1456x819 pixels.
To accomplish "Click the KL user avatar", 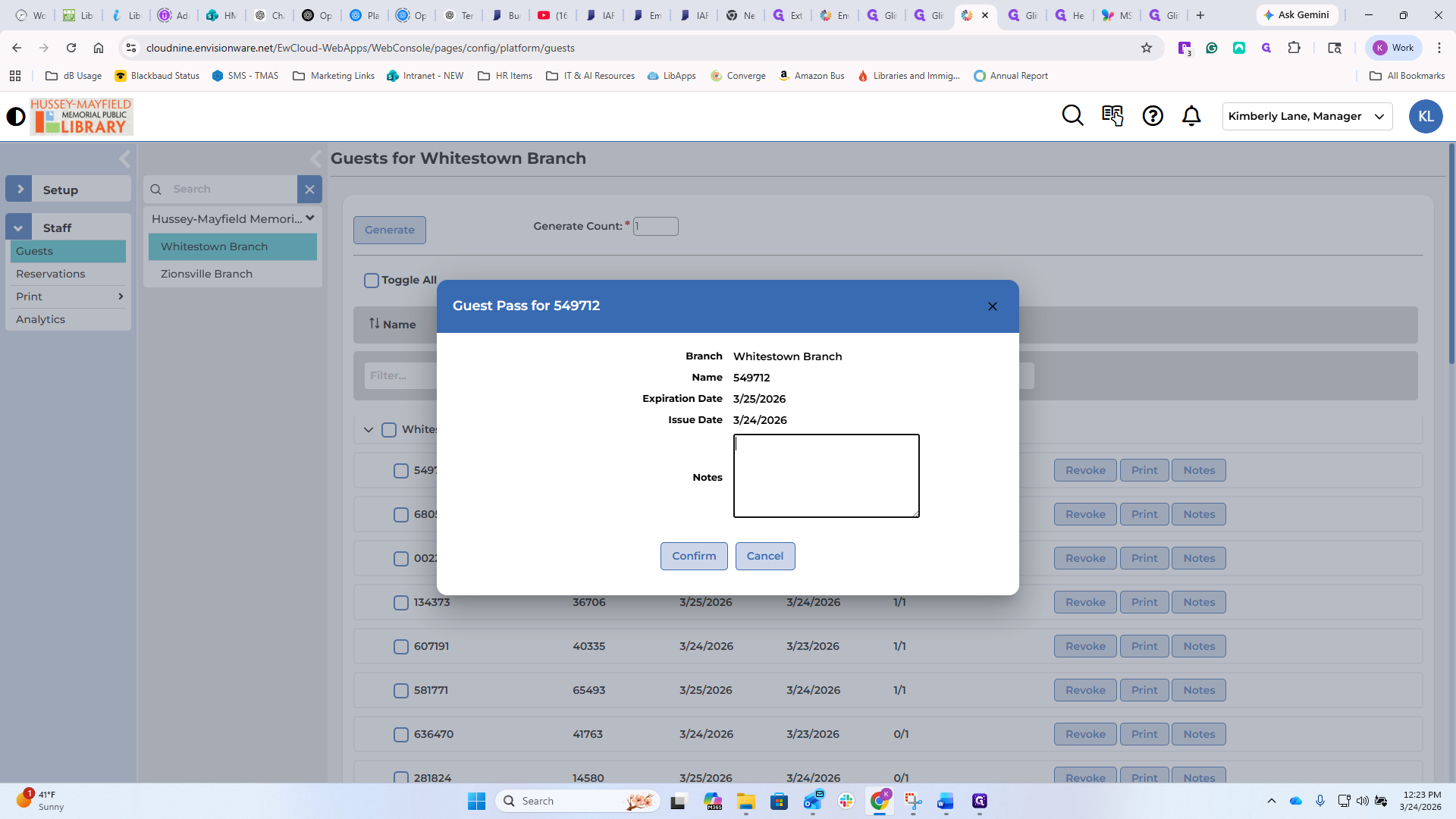I will click(1426, 116).
